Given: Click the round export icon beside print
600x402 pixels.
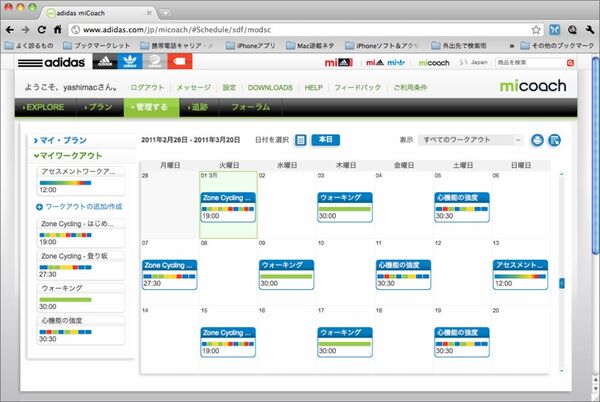Looking at the screenshot, I should pos(554,140).
